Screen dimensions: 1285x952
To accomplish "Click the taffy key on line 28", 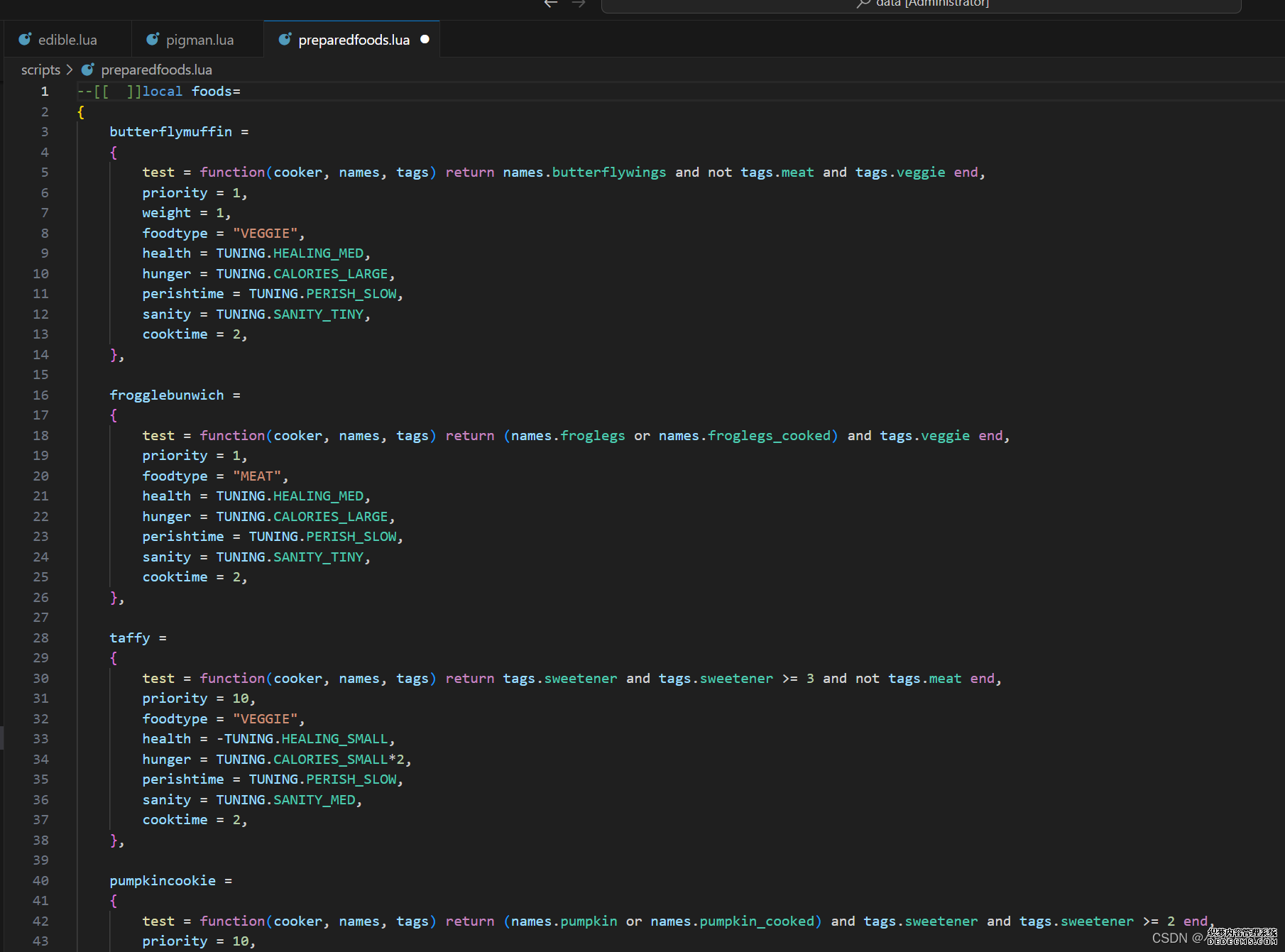I will (129, 638).
